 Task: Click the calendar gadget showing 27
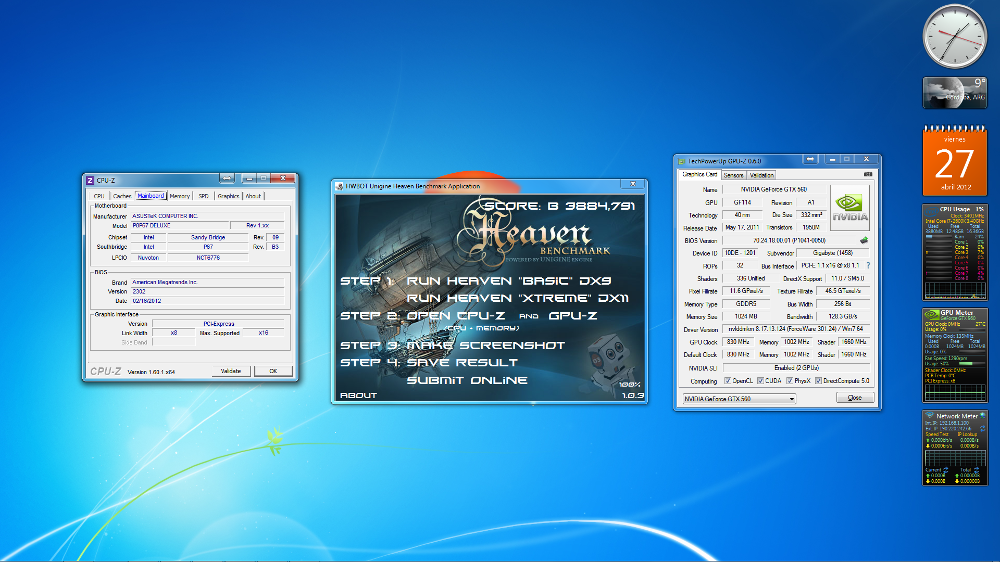955,160
